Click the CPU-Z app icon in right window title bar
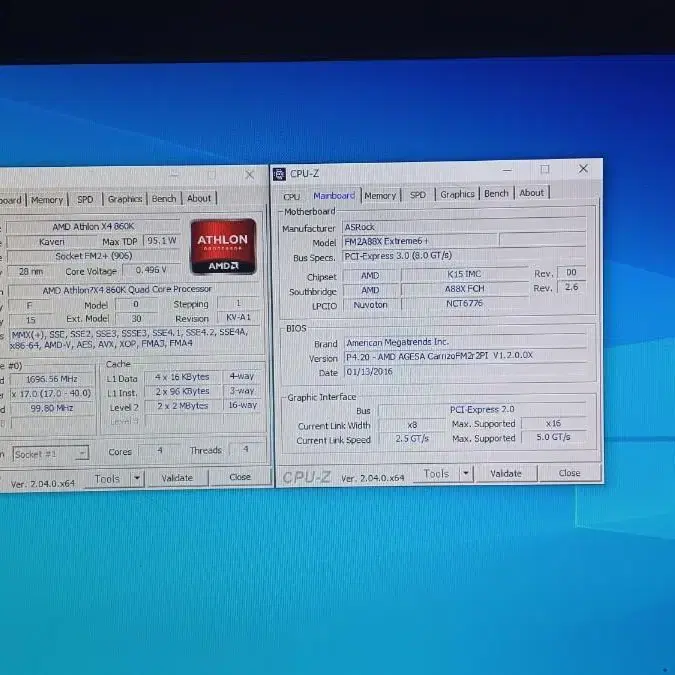The width and height of the screenshot is (675, 675). click(279, 174)
